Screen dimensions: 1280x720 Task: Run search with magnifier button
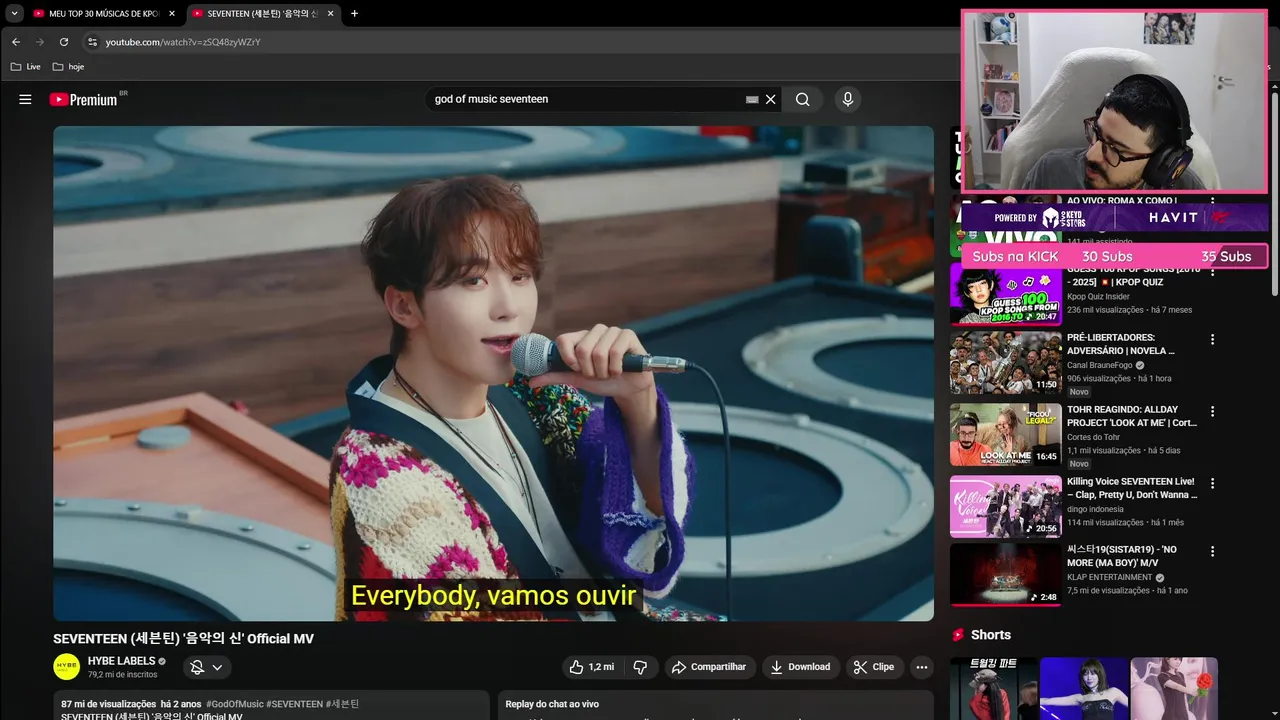803,99
